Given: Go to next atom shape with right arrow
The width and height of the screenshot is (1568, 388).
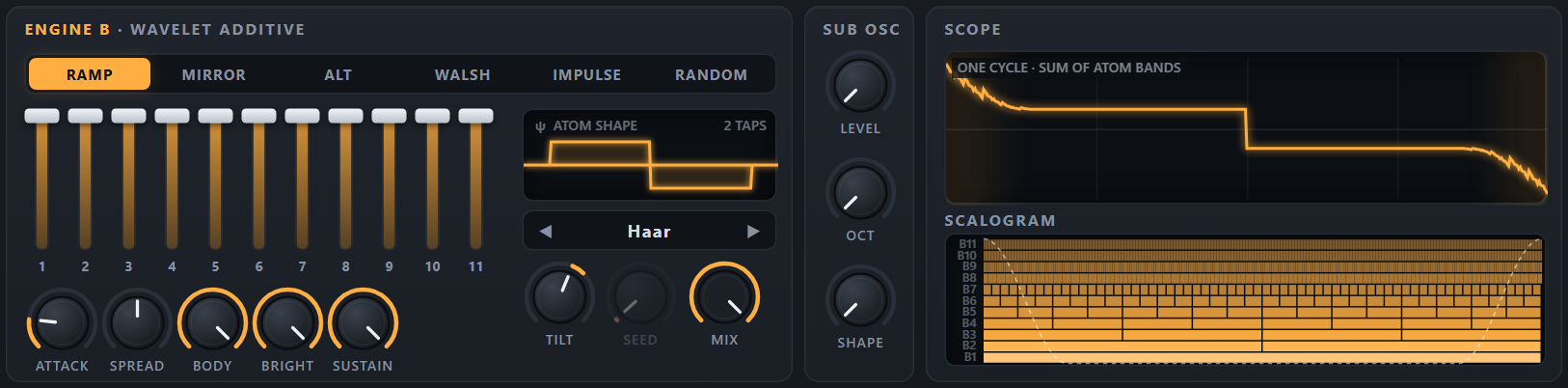Looking at the screenshot, I should pyautogui.click(x=753, y=232).
